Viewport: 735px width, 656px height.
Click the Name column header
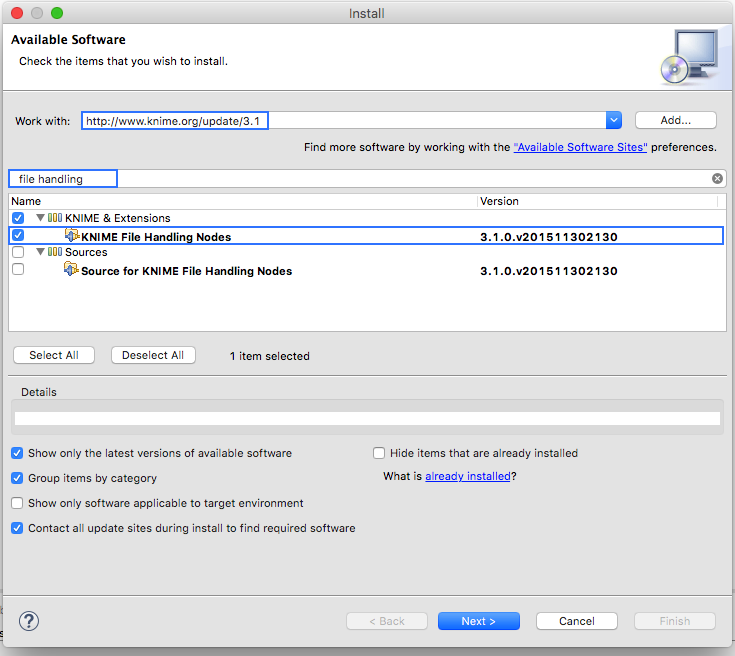pos(243,201)
